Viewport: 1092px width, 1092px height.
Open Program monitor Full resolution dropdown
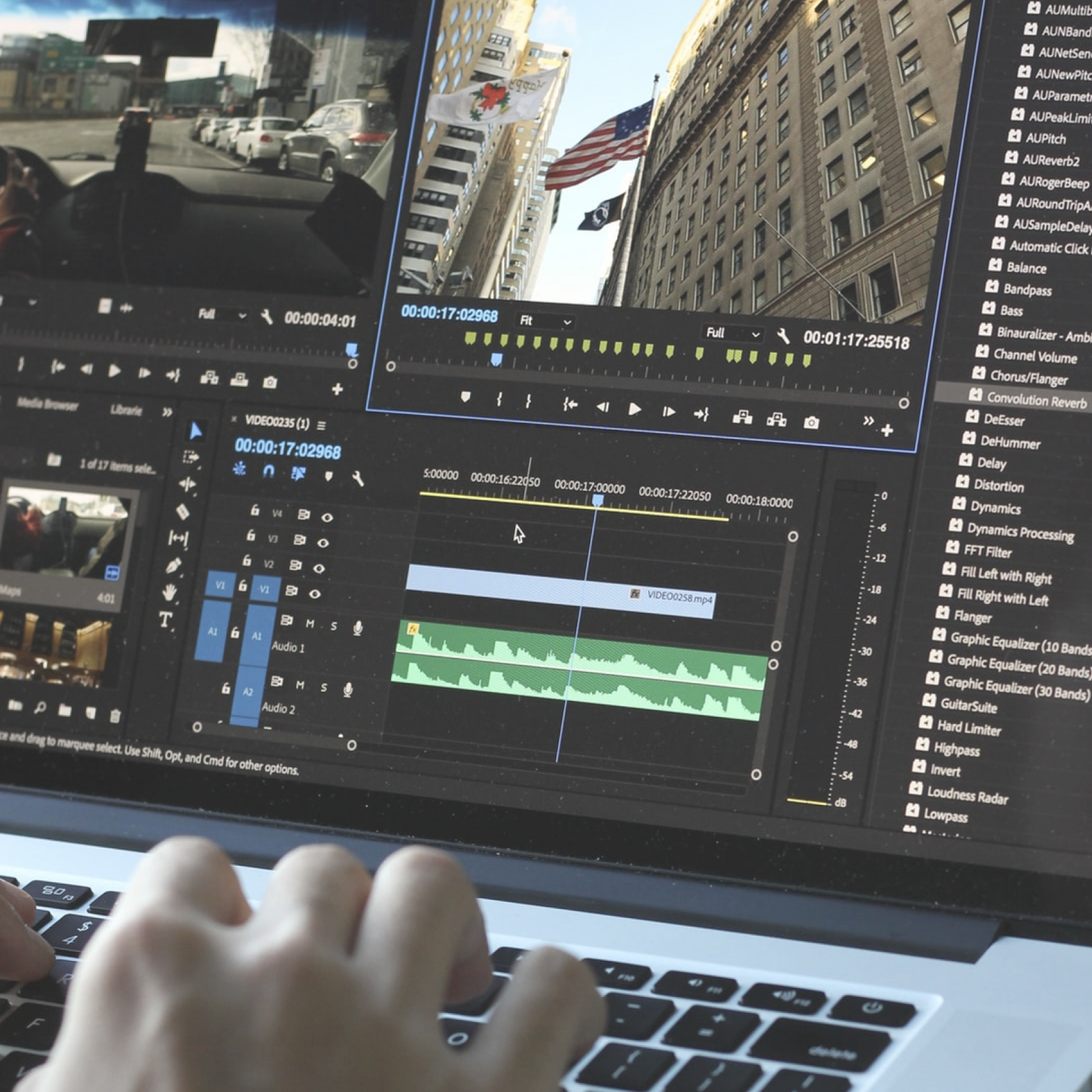pyautogui.click(x=732, y=333)
